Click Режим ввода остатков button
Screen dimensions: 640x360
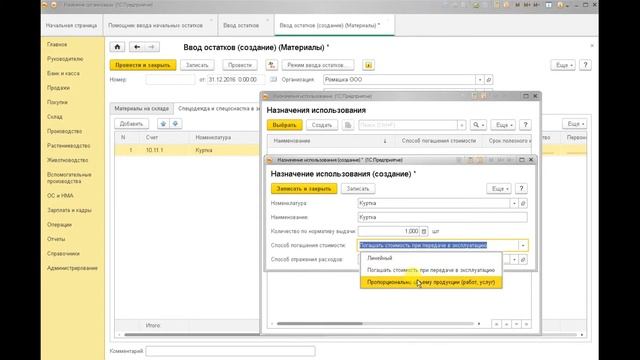click(x=318, y=65)
